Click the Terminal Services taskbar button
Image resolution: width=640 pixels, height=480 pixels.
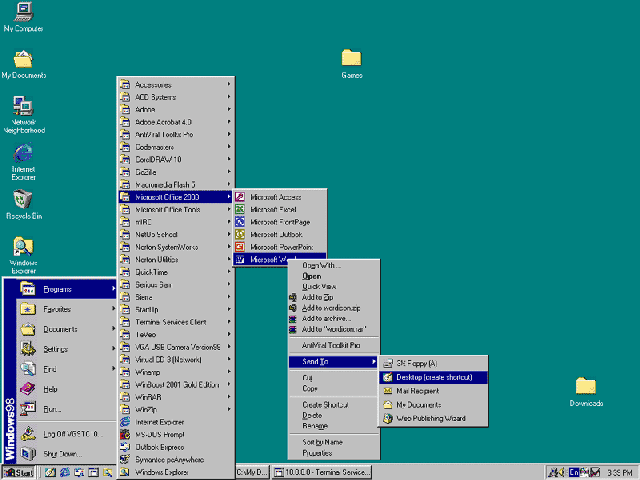[x=322, y=472]
